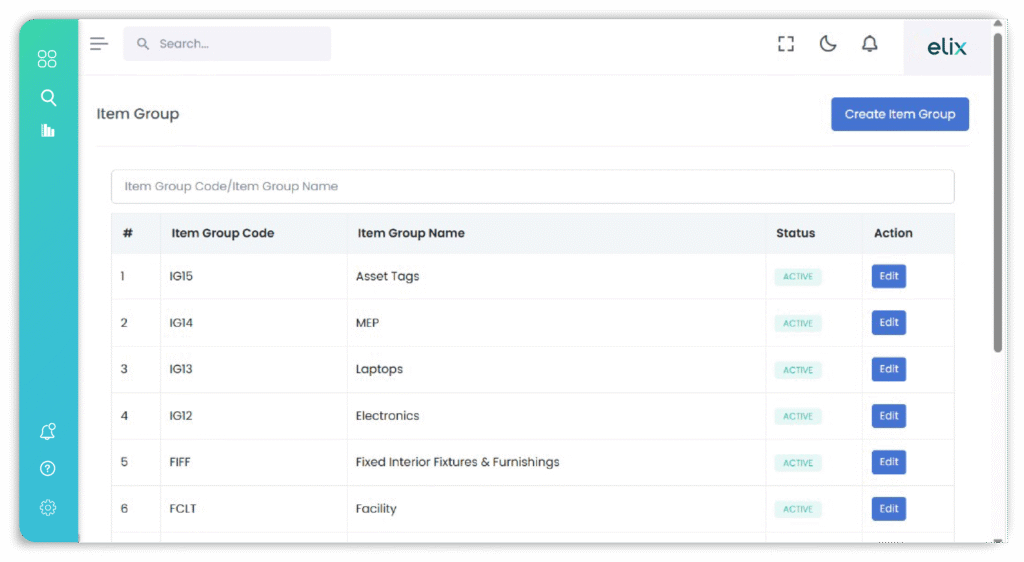This screenshot has height=562, width=1024.
Task: Edit the Asset Tags item group
Action: 888,276
